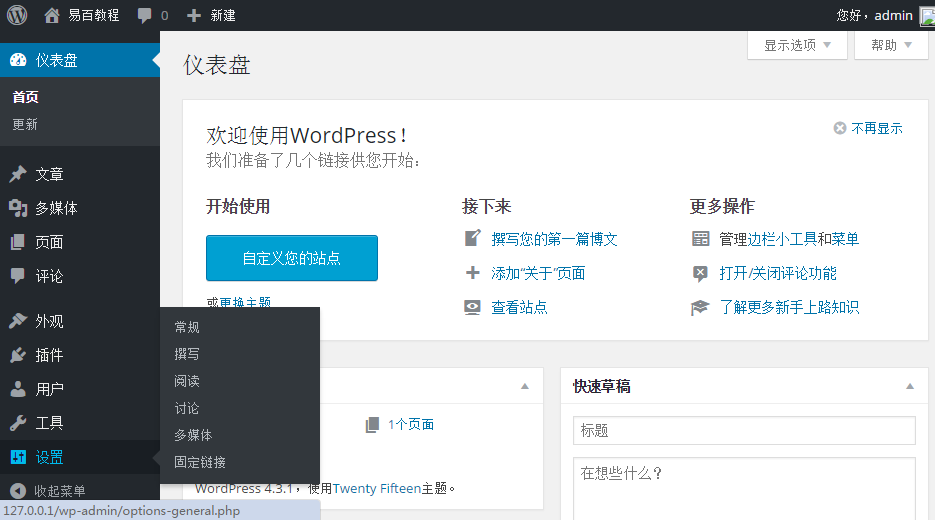
Task: Open the home icon for 易百教程 site
Action: (52, 15)
